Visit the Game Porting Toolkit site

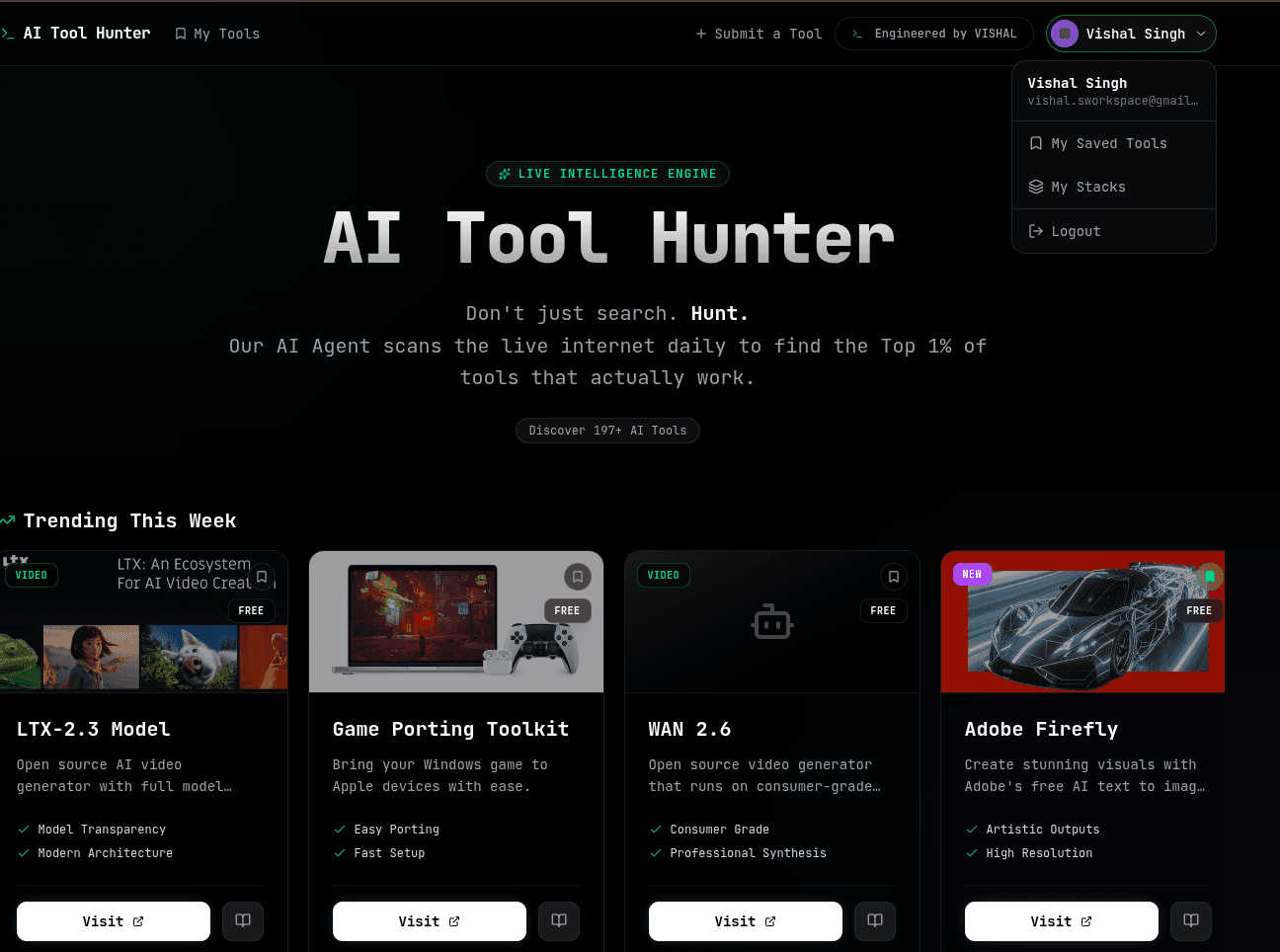[430, 921]
